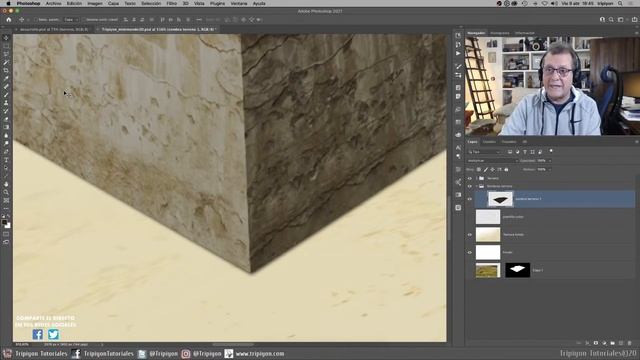
Task: Expand the Terreno group
Action: pos(476,178)
